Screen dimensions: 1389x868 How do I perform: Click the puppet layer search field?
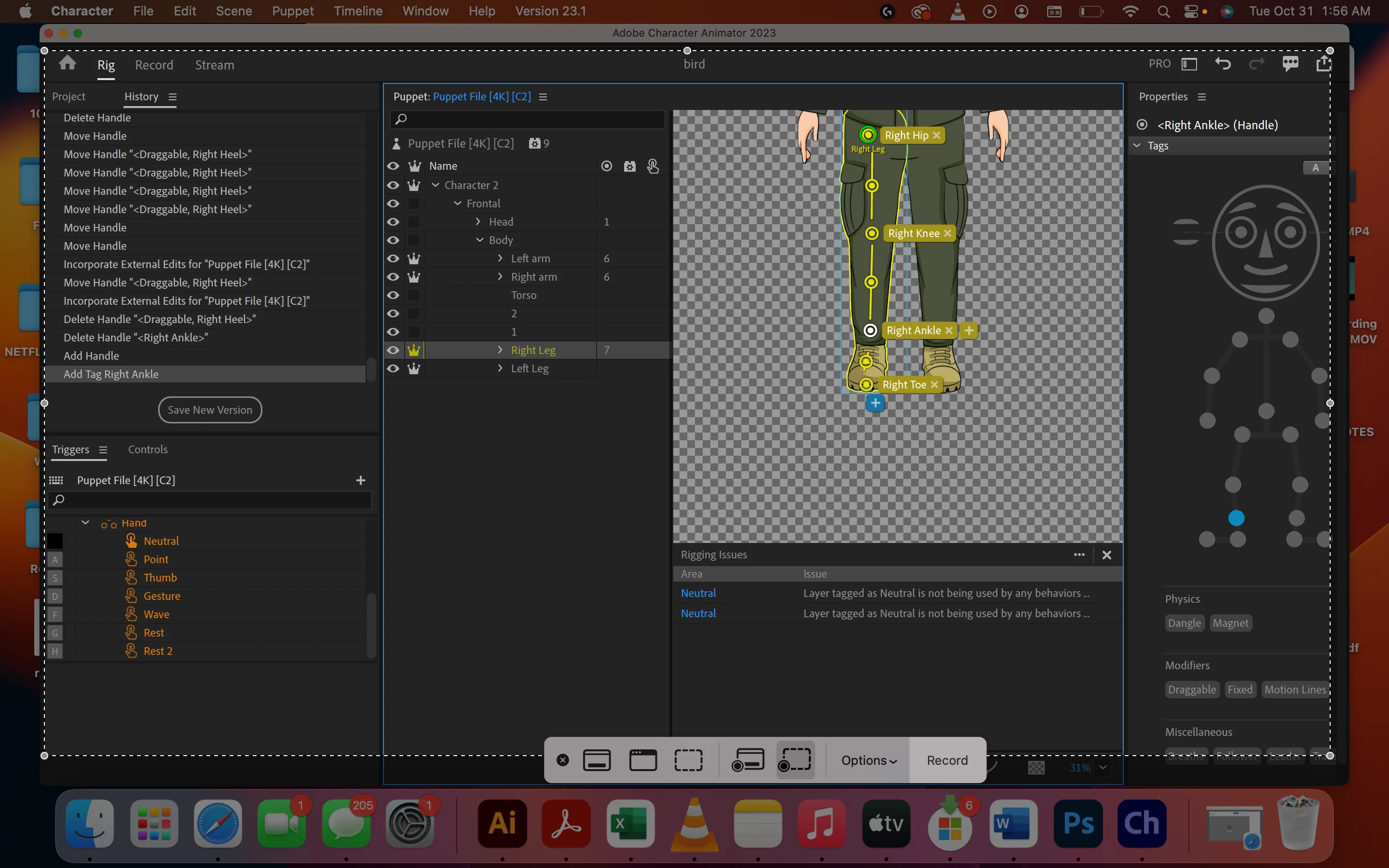point(528,119)
